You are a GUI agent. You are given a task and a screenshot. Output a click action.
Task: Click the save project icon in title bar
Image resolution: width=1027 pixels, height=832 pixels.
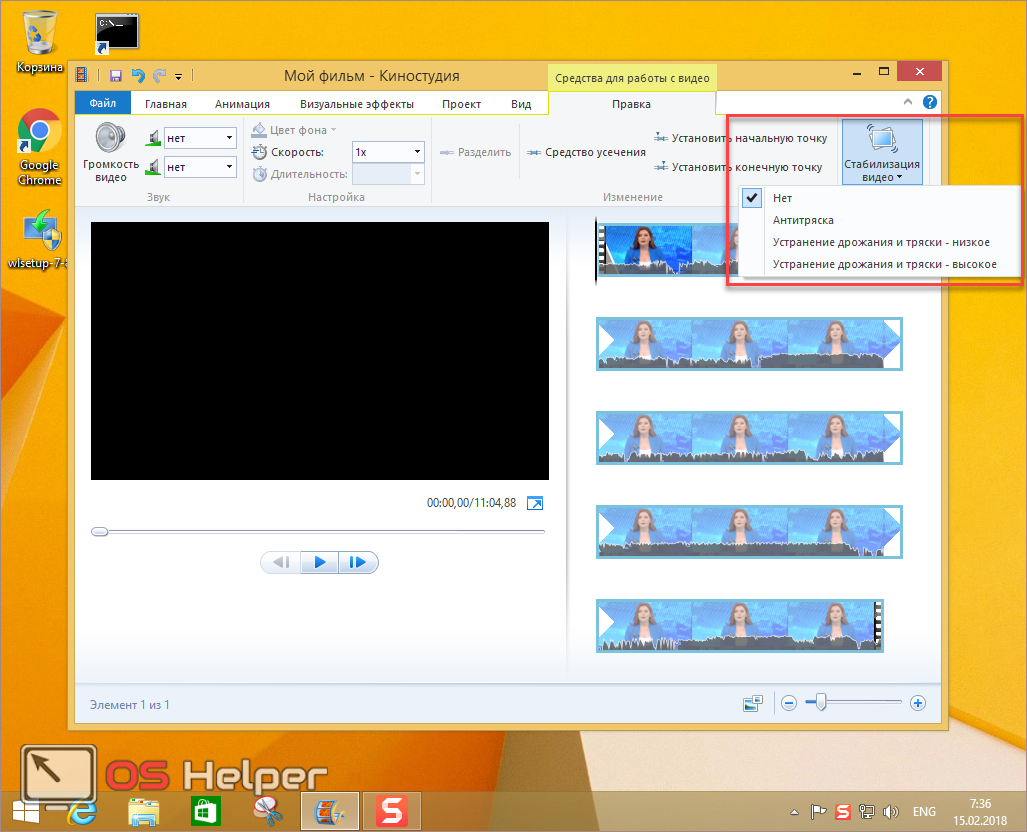(116, 76)
